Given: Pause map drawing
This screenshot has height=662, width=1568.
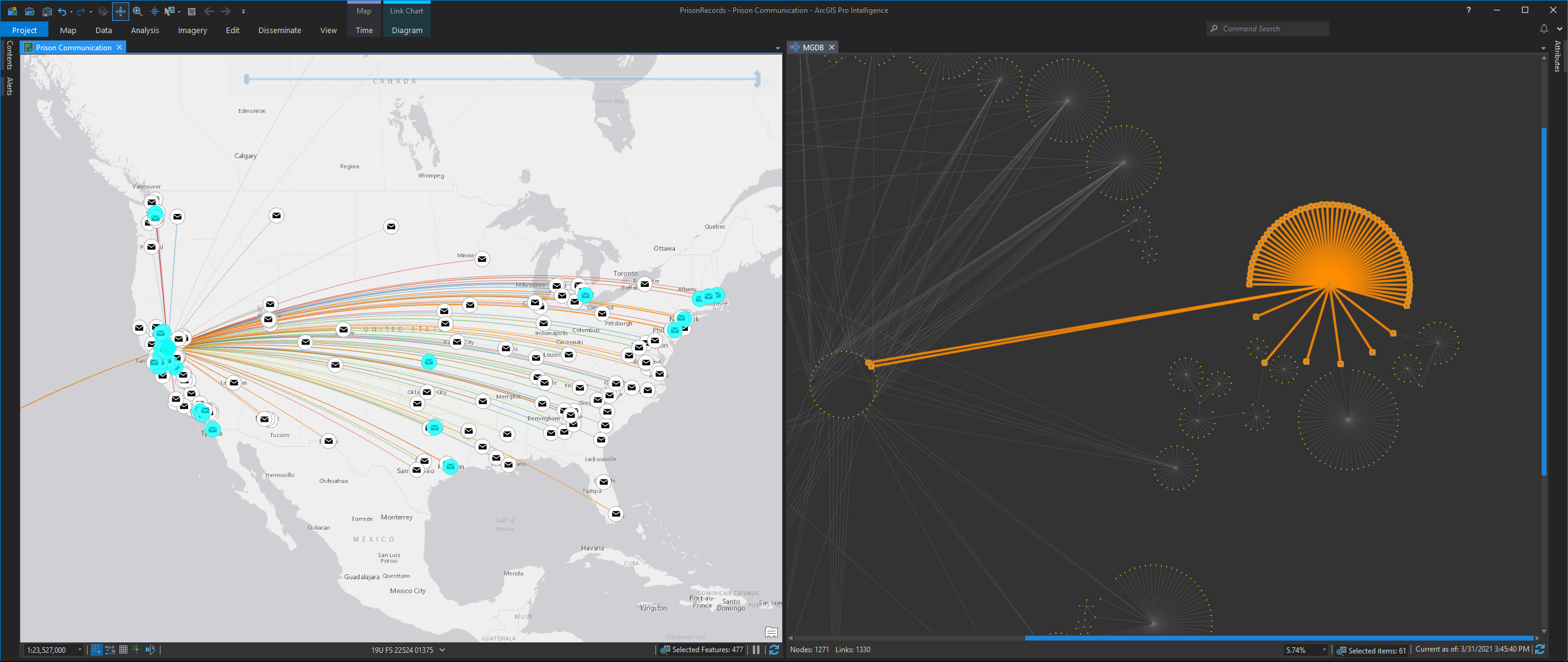Looking at the screenshot, I should pyautogui.click(x=756, y=650).
